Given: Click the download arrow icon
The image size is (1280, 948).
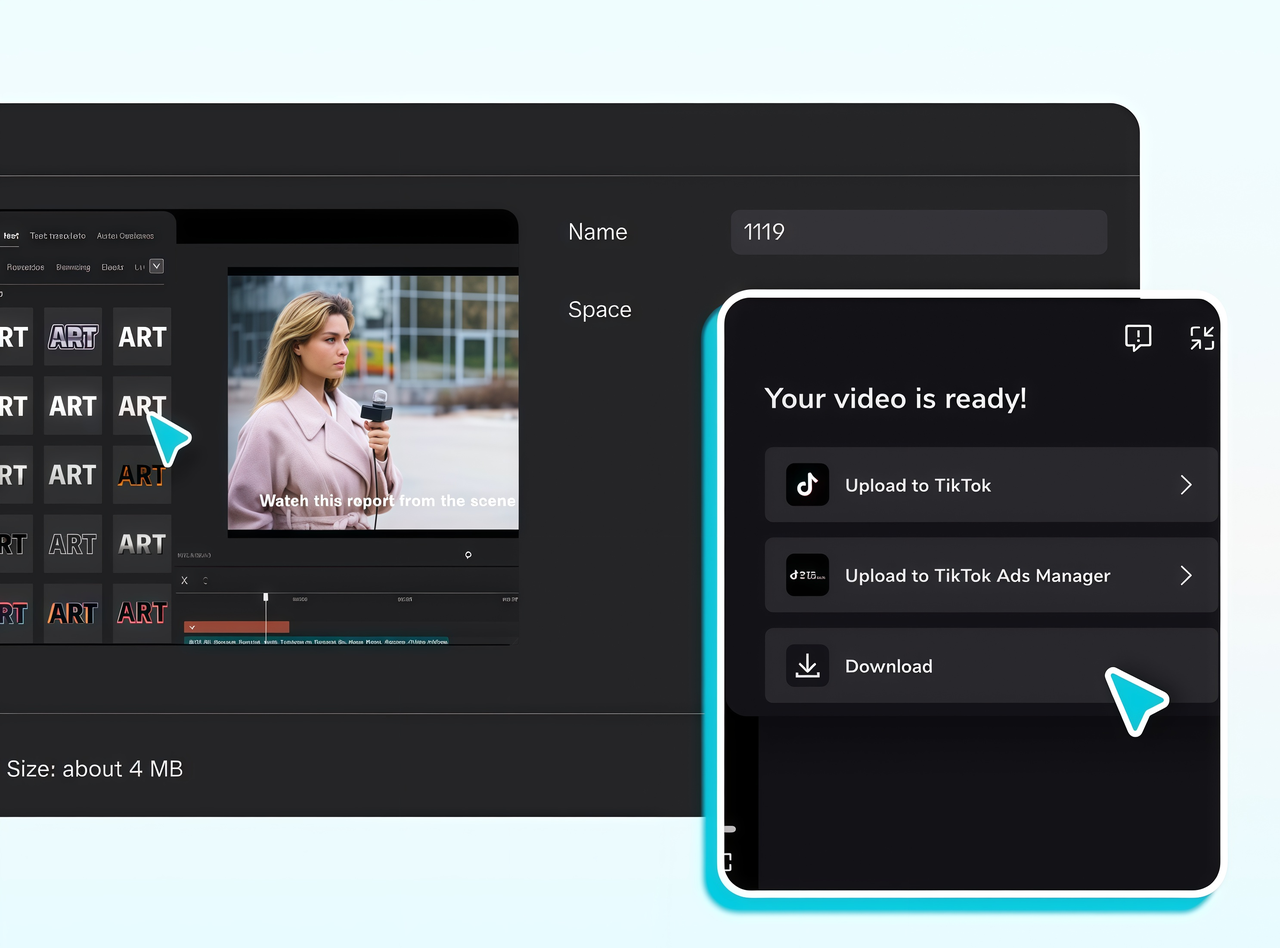Looking at the screenshot, I should click(807, 666).
